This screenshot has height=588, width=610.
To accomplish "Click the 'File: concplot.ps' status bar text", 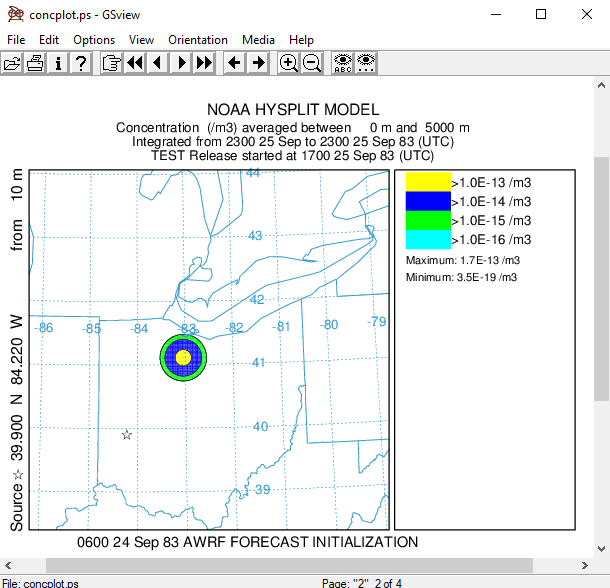I will [40, 583].
